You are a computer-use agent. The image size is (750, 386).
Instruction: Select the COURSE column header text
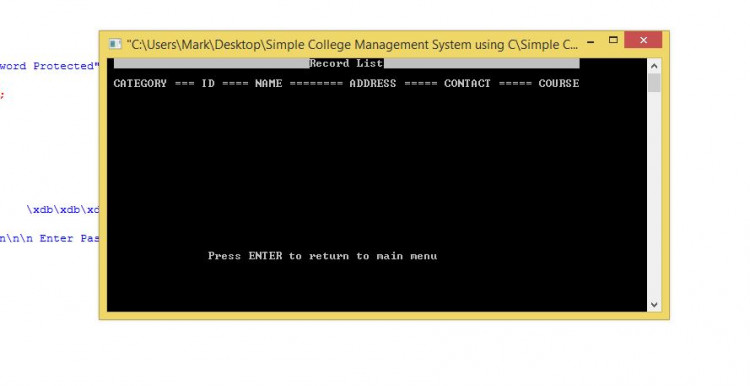[559, 83]
